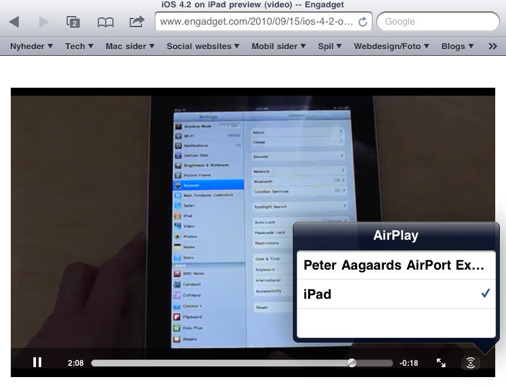This screenshot has height=386, width=506.
Task: Reload page with the refresh icon
Action: [x=363, y=22]
